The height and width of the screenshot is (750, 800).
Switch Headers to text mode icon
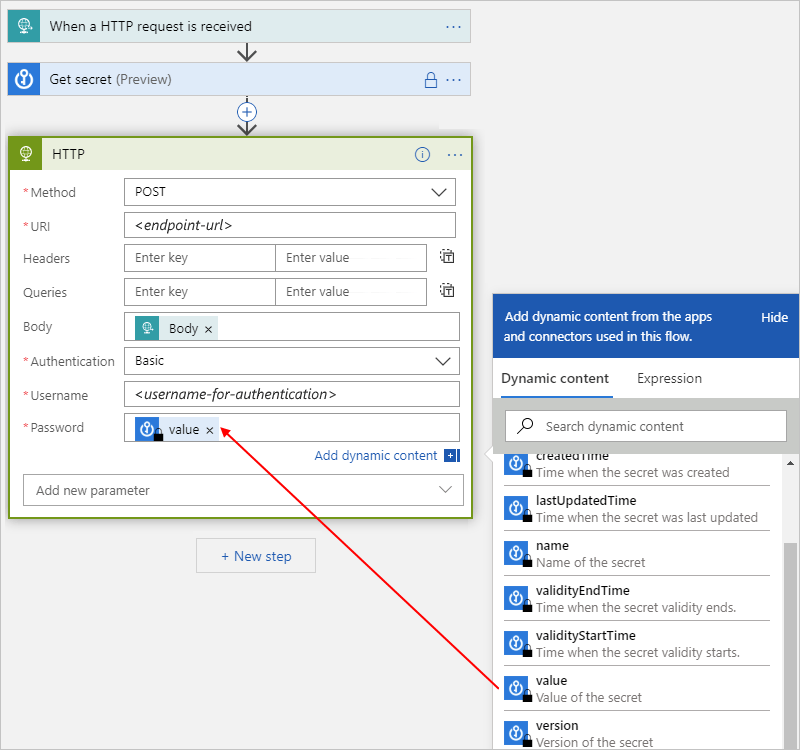pos(446,256)
